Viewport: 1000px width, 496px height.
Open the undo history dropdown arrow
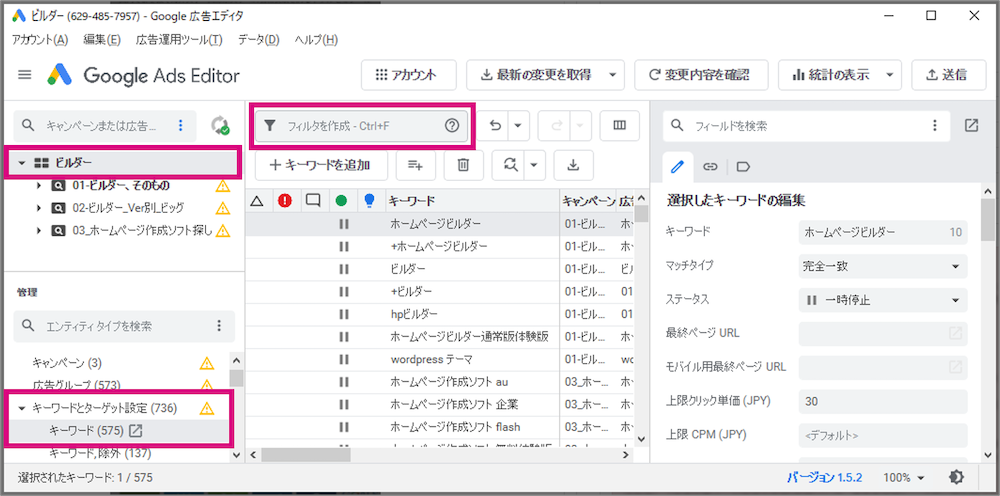point(518,126)
